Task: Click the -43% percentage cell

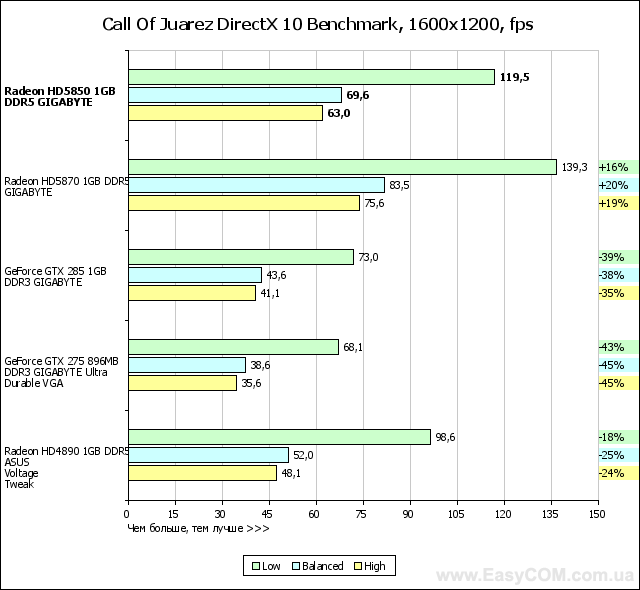Action: 618,347
